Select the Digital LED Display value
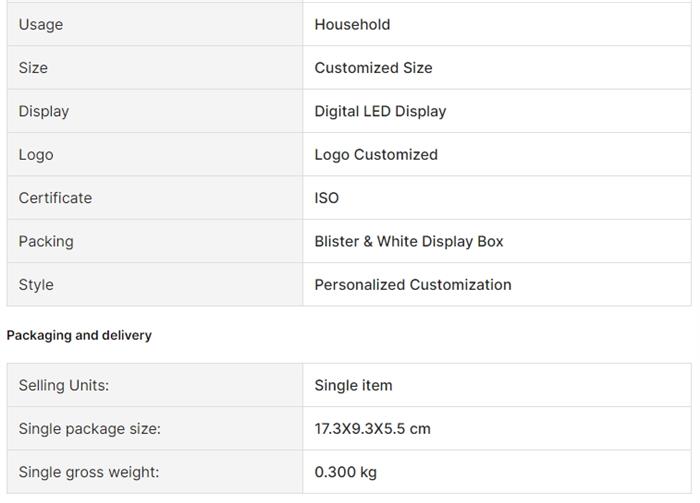The width and height of the screenshot is (700, 503). point(380,111)
